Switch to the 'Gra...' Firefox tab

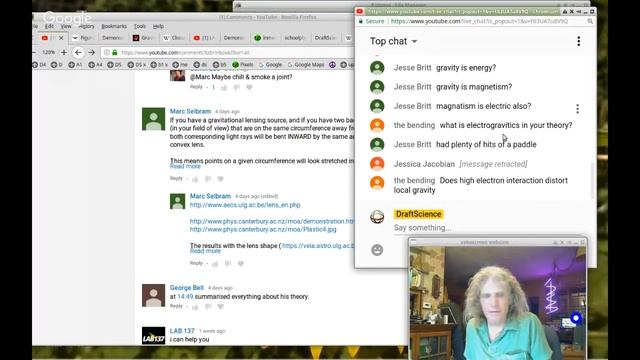(143, 38)
